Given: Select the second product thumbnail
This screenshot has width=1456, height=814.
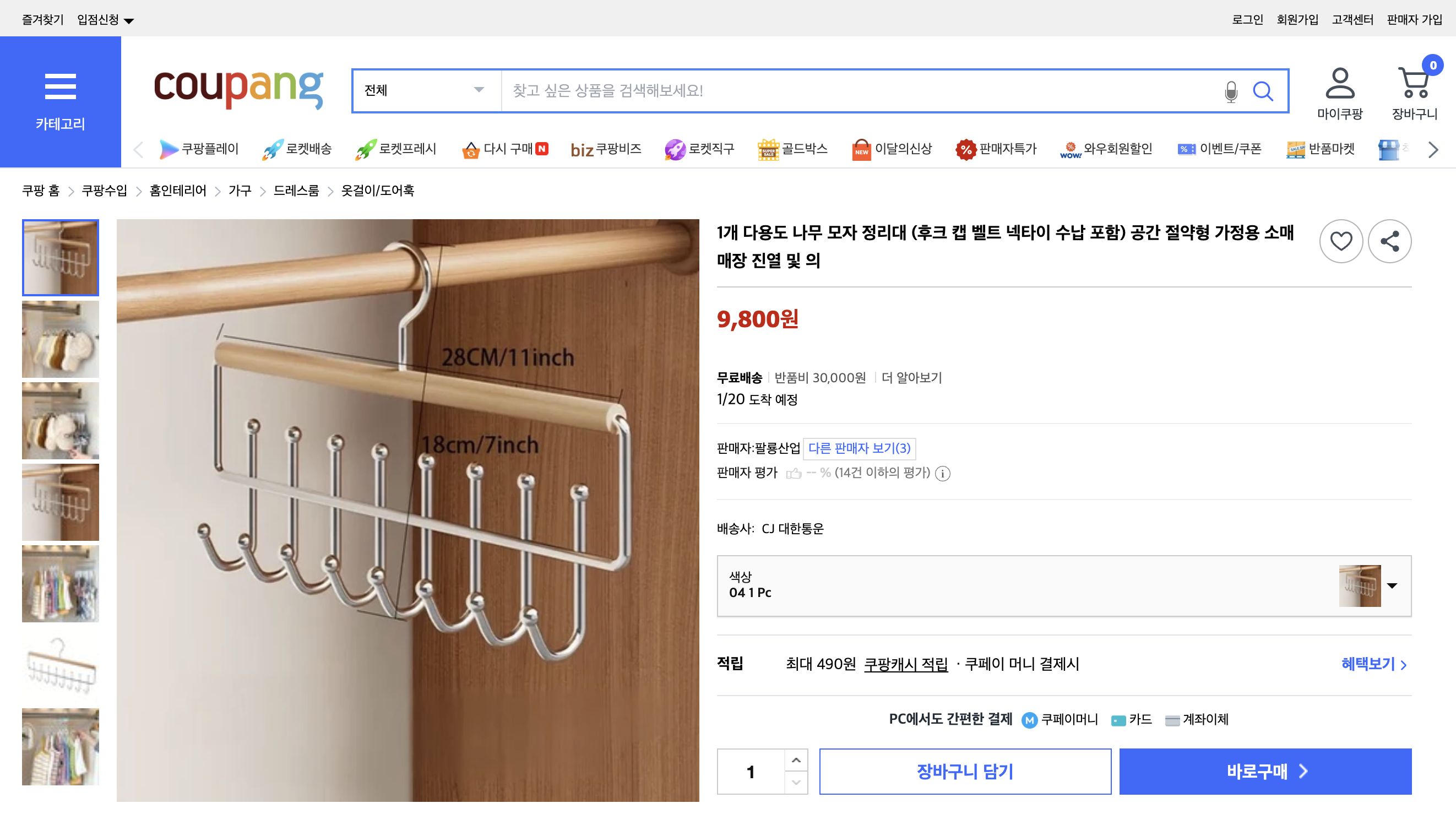Looking at the screenshot, I should 60,339.
